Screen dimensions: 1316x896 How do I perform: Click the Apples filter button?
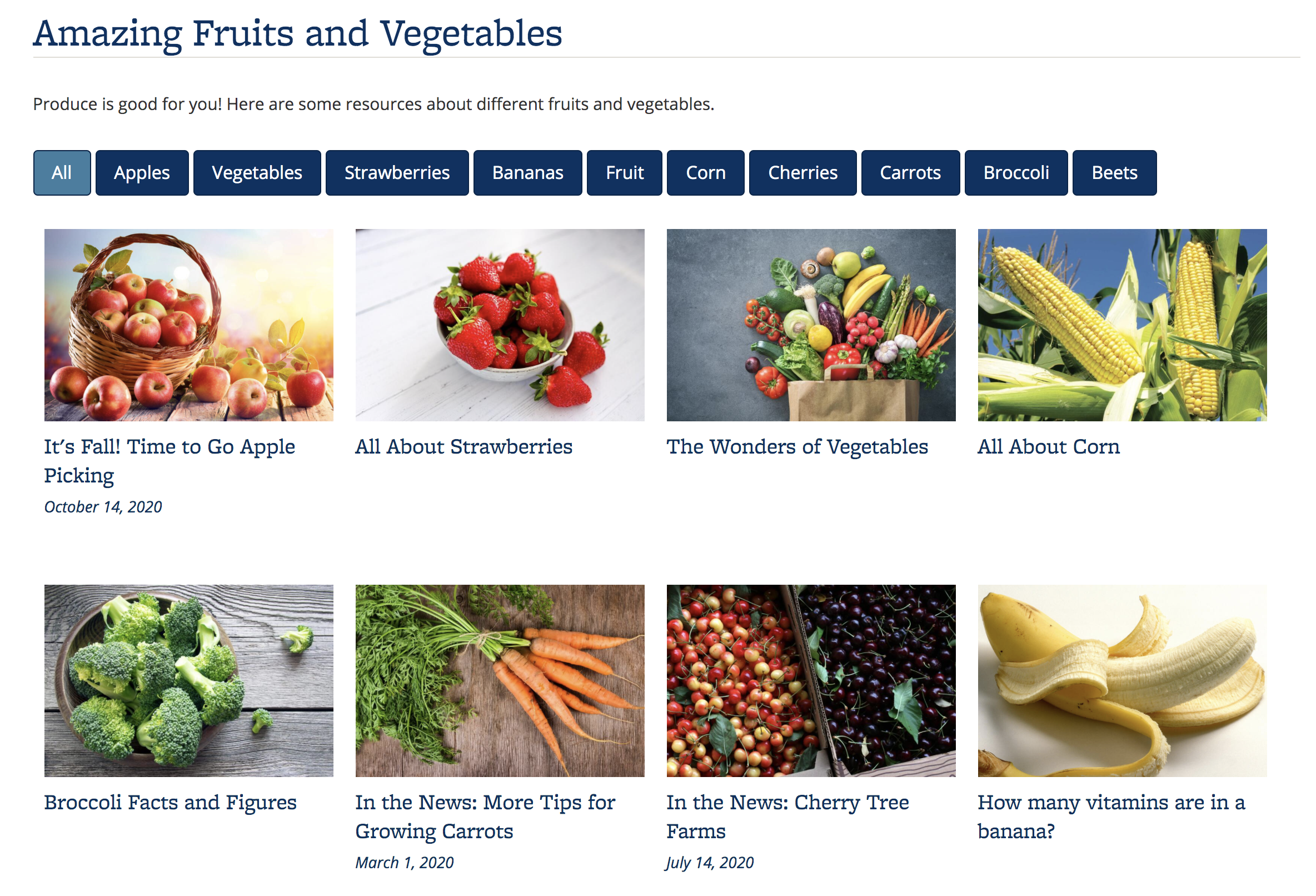click(140, 172)
